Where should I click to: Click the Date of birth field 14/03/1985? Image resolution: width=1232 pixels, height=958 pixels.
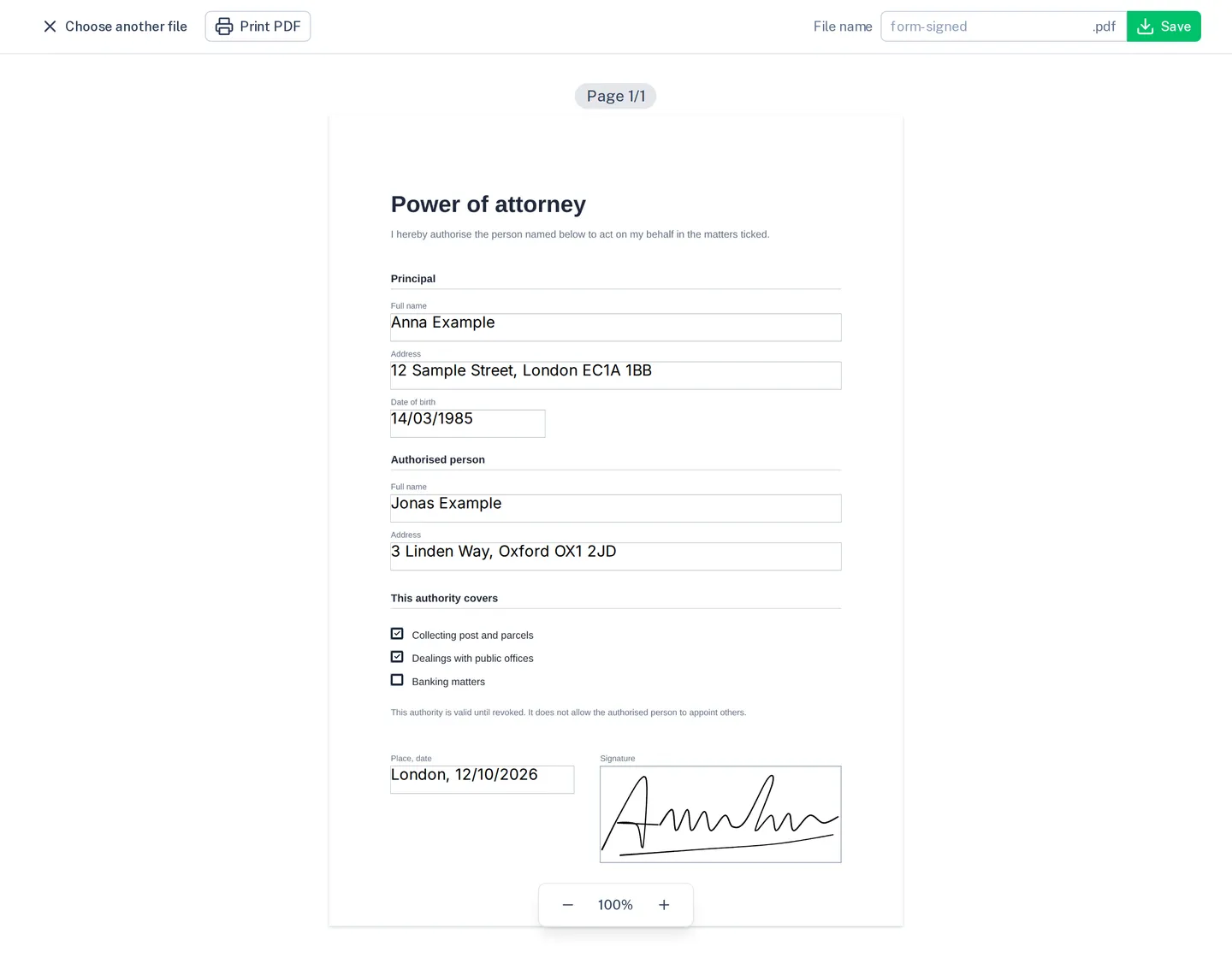coord(468,423)
